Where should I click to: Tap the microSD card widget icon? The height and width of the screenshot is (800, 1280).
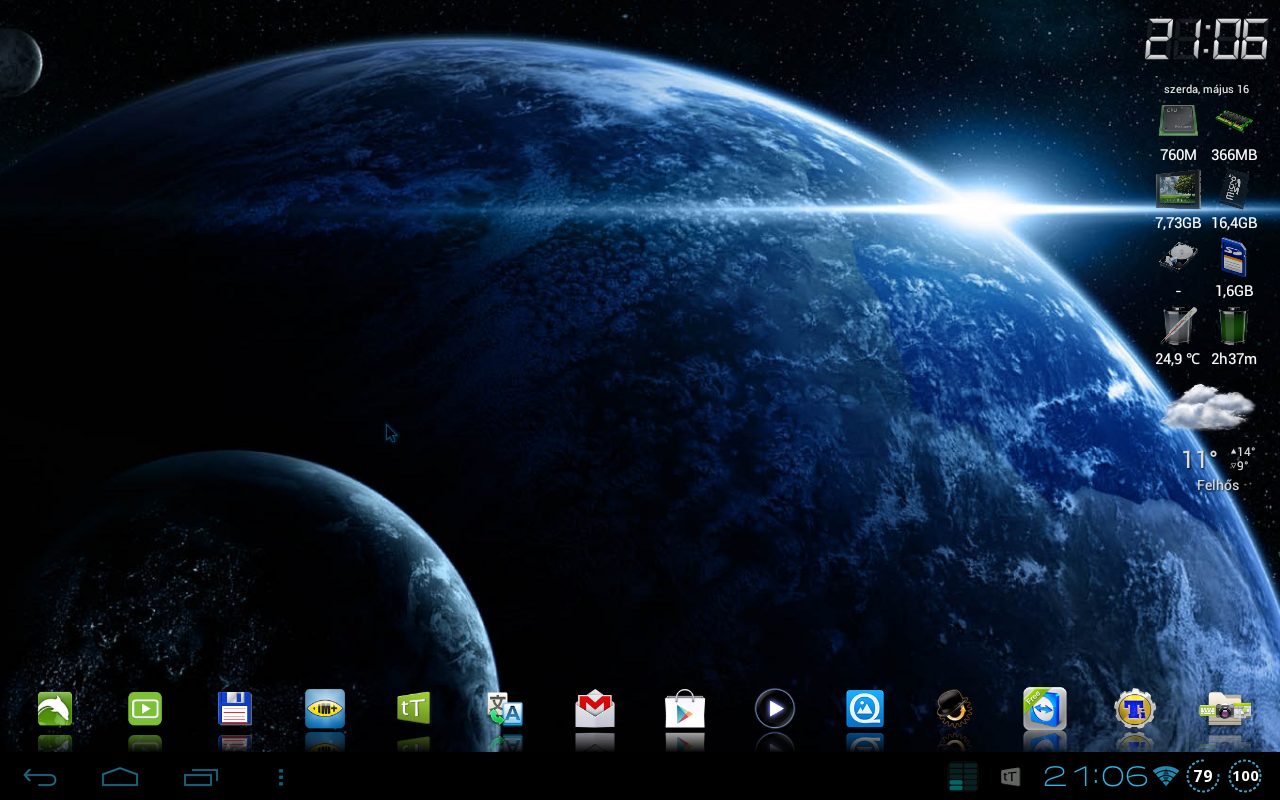point(1234,188)
